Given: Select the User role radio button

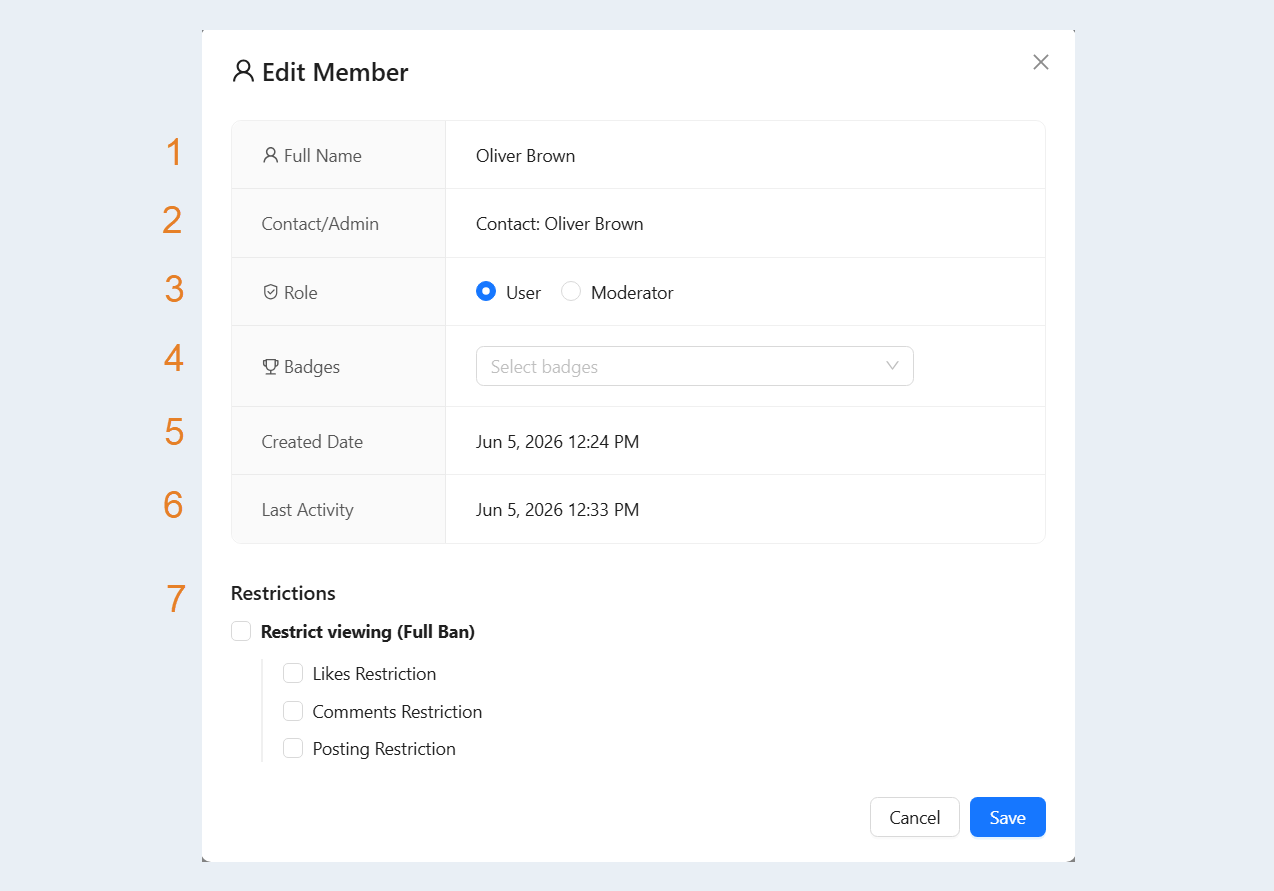Looking at the screenshot, I should tap(486, 292).
